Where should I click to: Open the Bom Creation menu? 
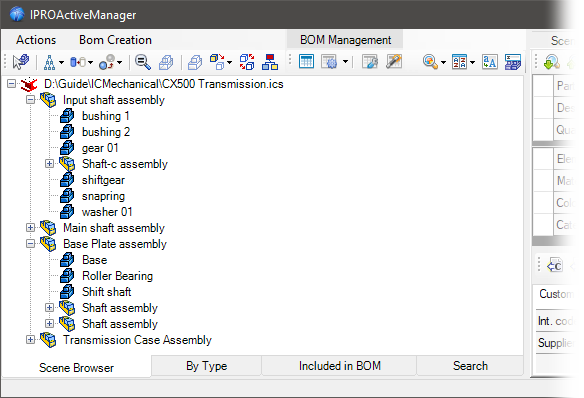[115, 40]
